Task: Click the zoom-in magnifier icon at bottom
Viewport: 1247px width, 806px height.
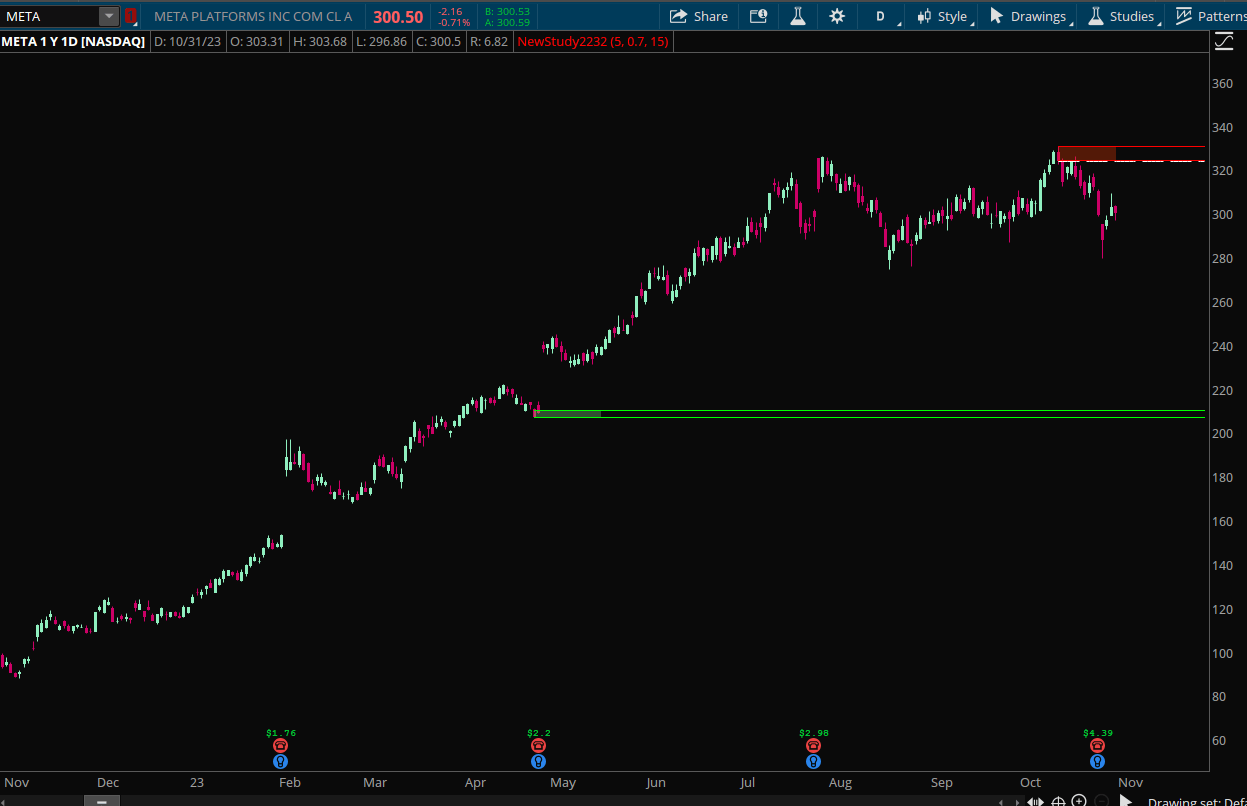Action: click(1079, 800)
